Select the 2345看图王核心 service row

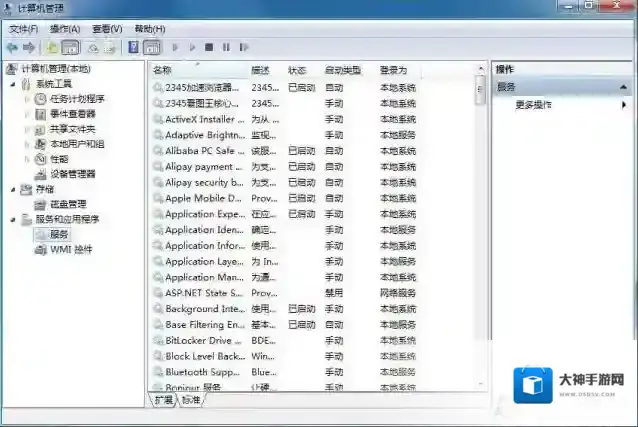(285, 103)
